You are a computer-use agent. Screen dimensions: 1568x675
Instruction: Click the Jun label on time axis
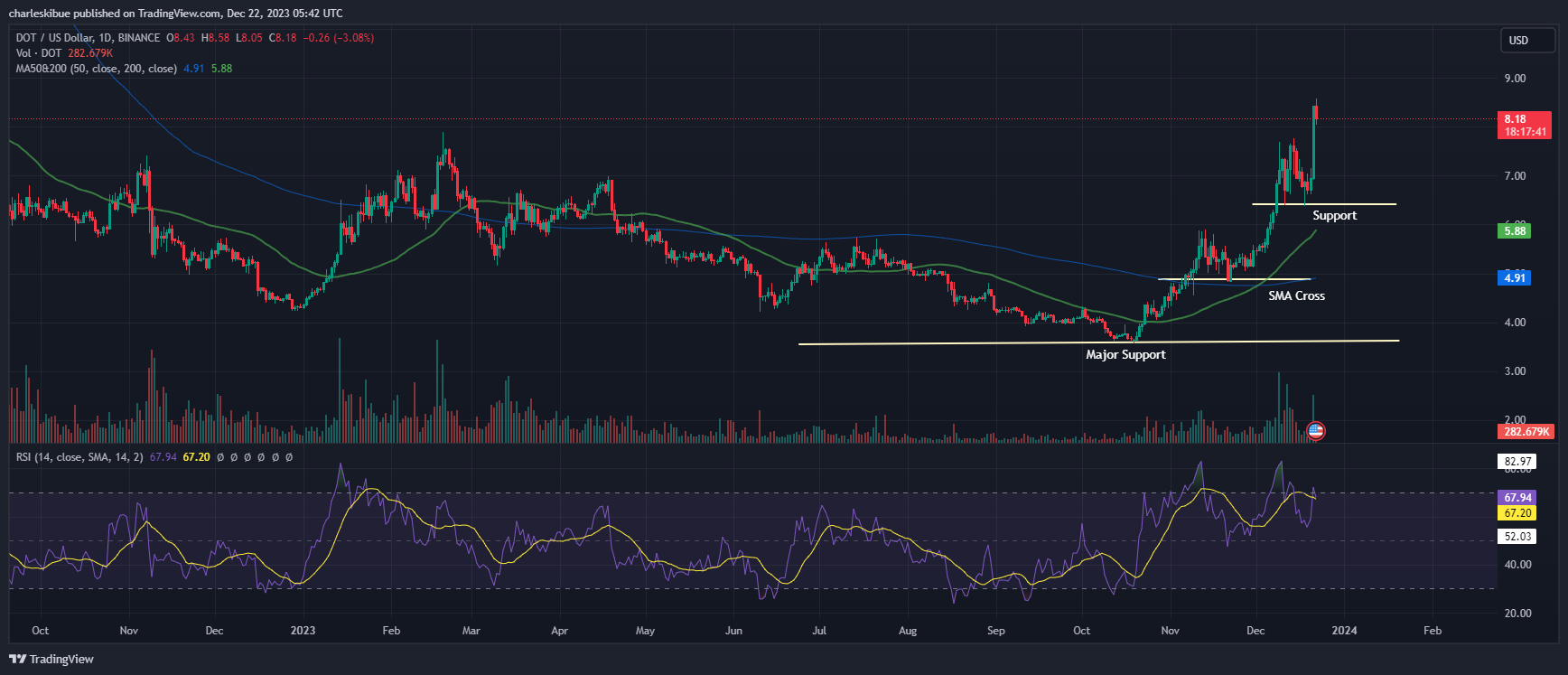point(733,631)
